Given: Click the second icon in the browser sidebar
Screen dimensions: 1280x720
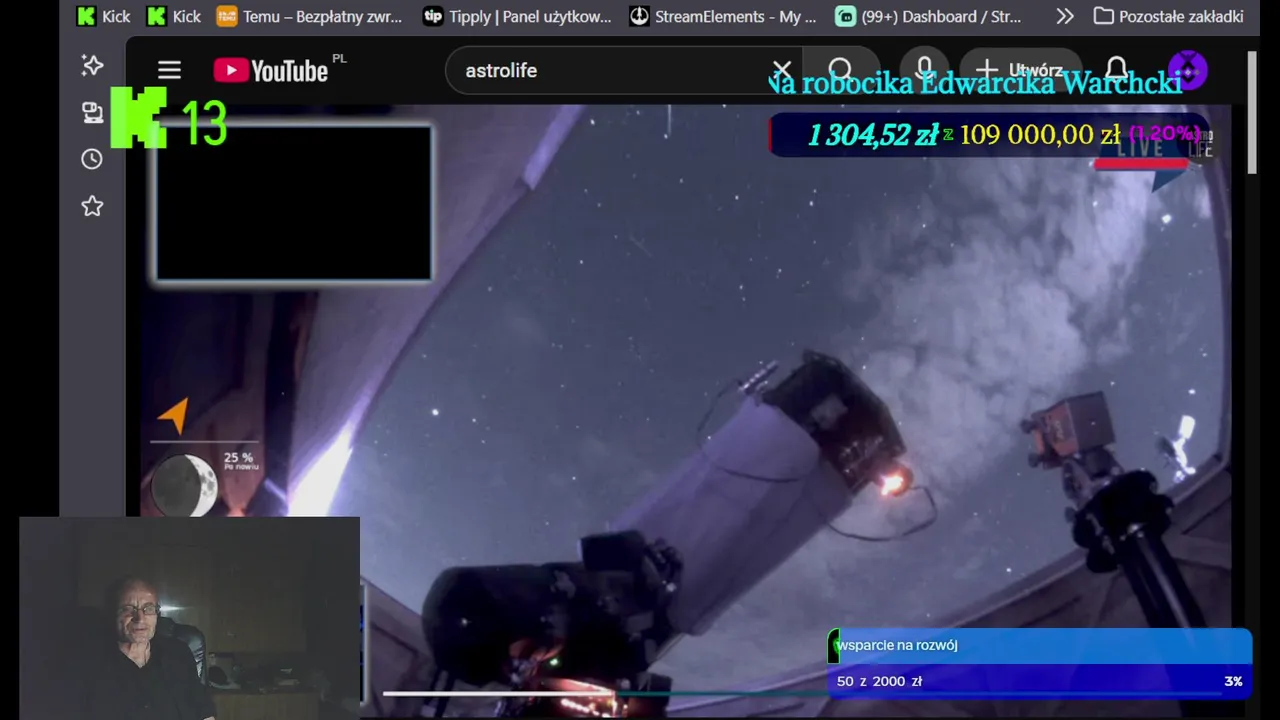Looking at the screenshot, I should pyautogui.click(x=92, y=112).
